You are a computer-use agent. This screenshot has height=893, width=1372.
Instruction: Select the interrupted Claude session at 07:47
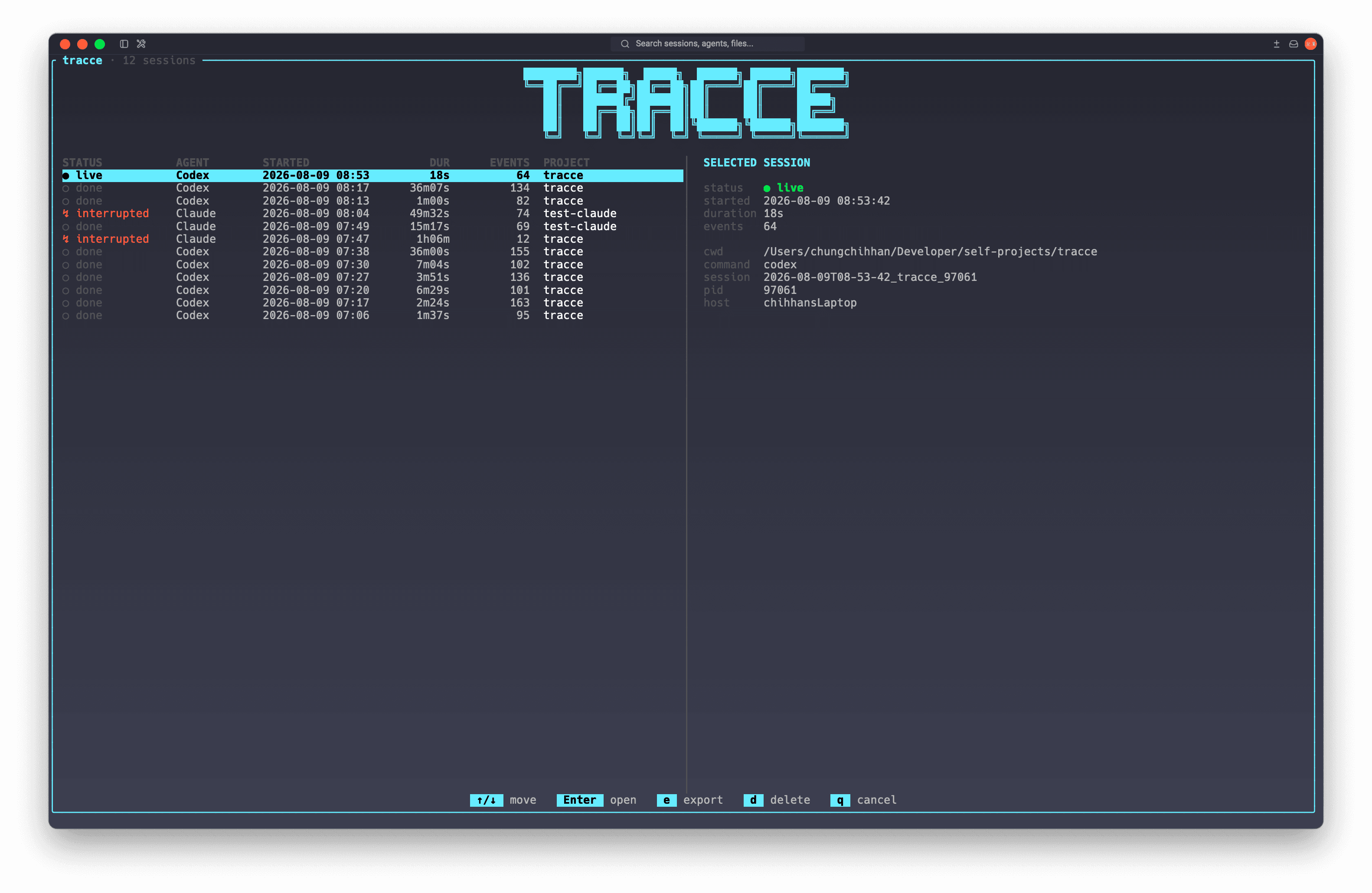pos(372,239)
